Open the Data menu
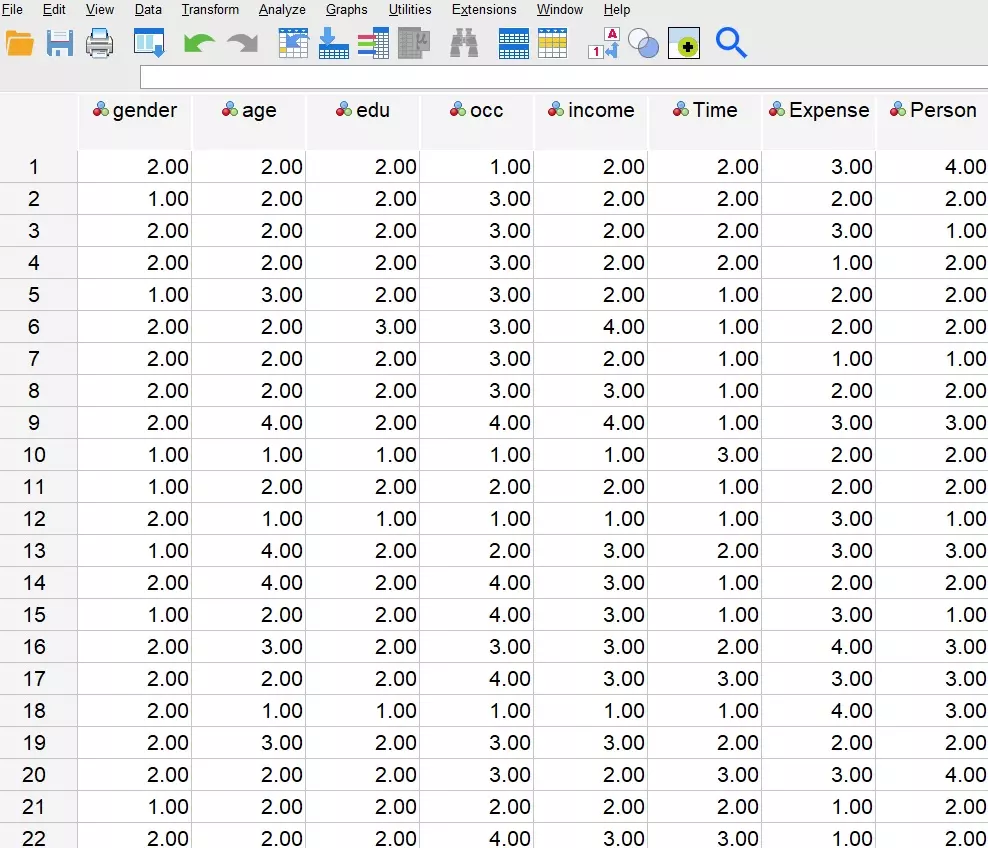 point(148,9)
